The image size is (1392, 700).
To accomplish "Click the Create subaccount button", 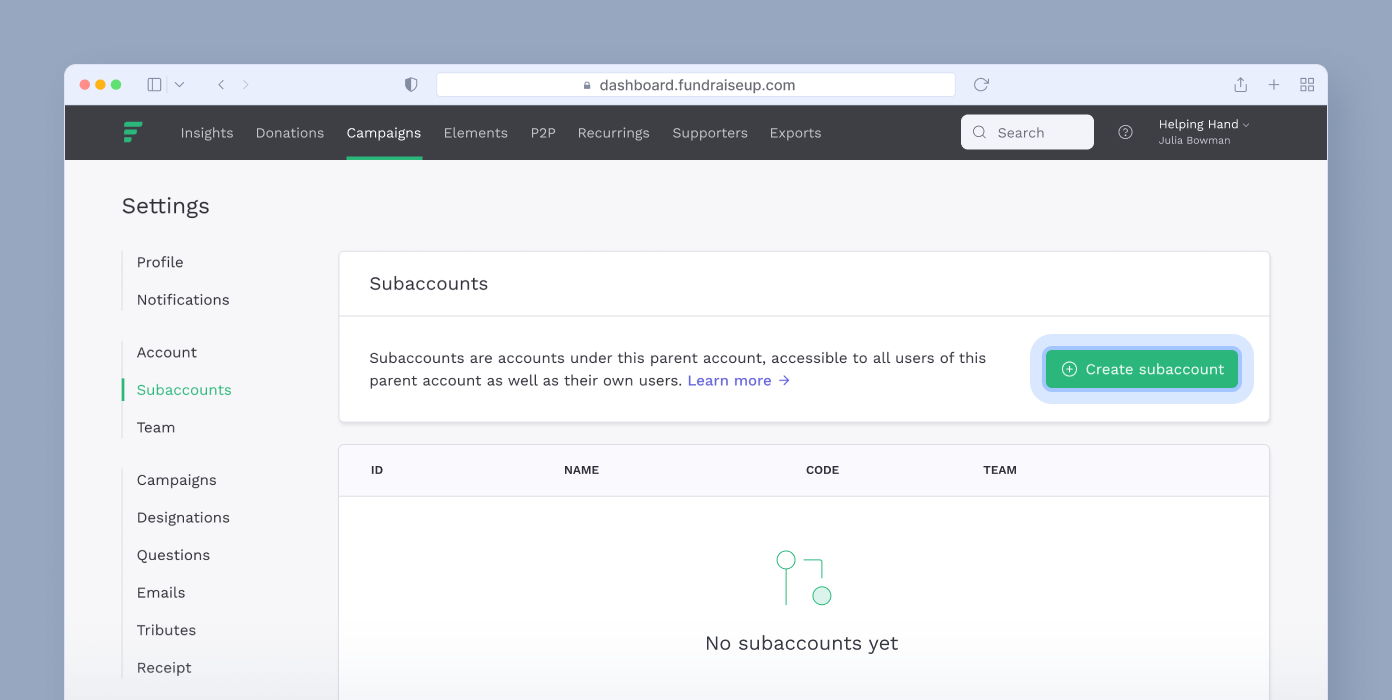I will (x=1142, y=369).
